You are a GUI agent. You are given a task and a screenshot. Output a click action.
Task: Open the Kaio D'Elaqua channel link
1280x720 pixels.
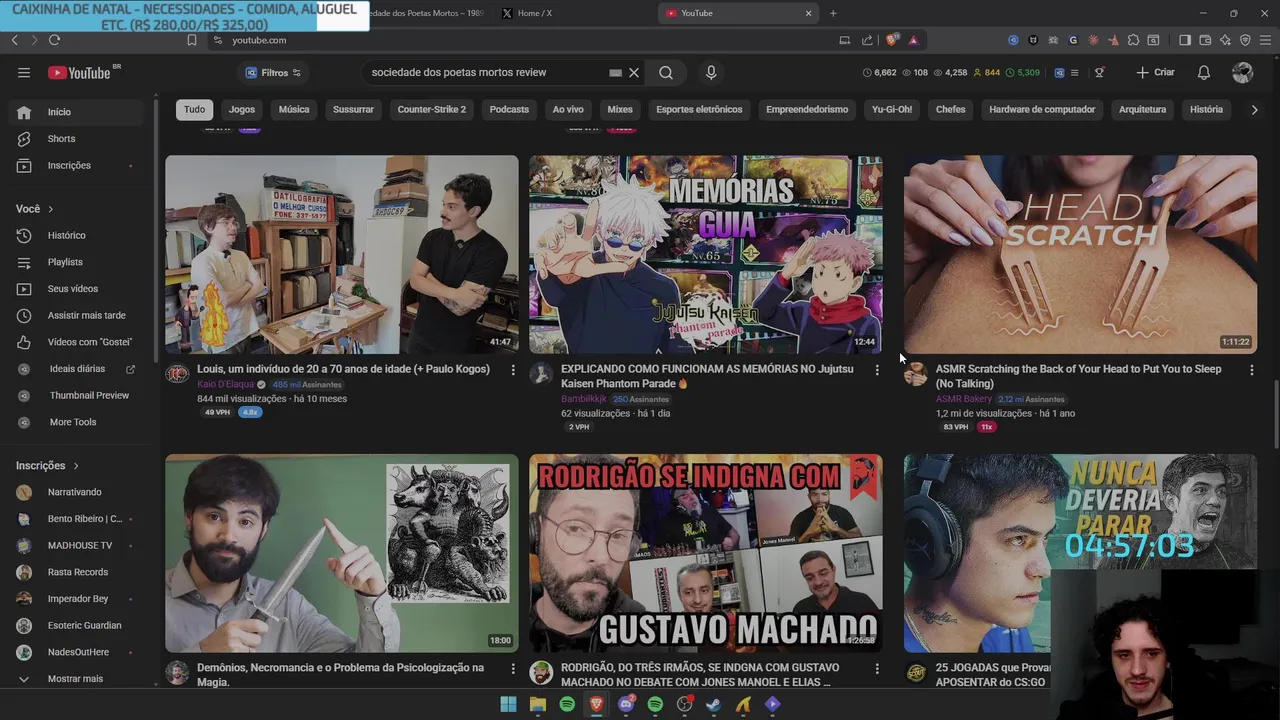226,385
